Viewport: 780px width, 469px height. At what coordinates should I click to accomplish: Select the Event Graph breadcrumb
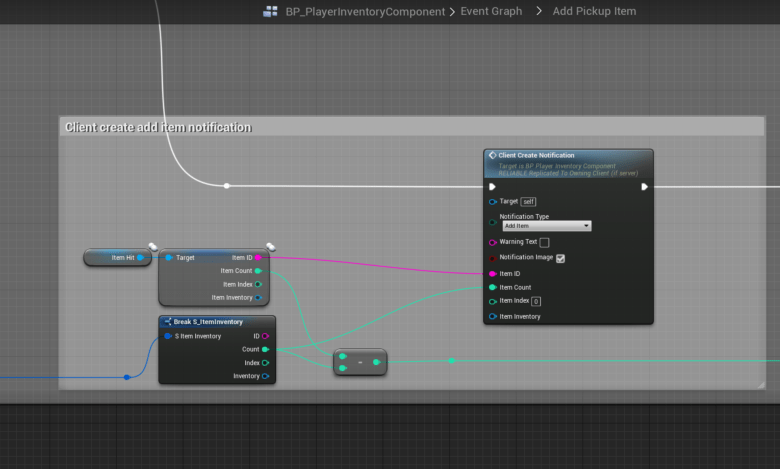point(491,12)
